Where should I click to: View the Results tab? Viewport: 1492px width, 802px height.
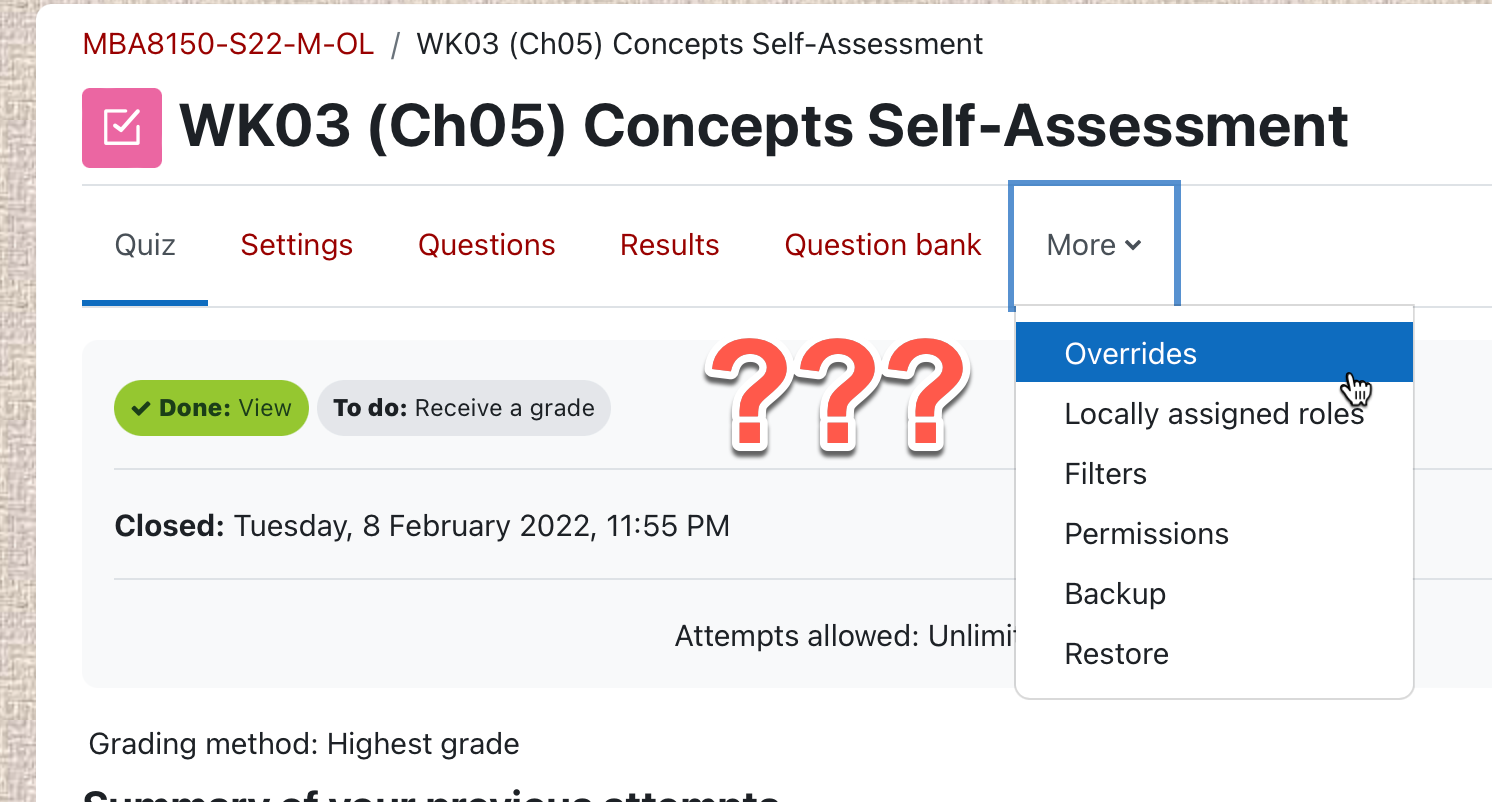670,245
